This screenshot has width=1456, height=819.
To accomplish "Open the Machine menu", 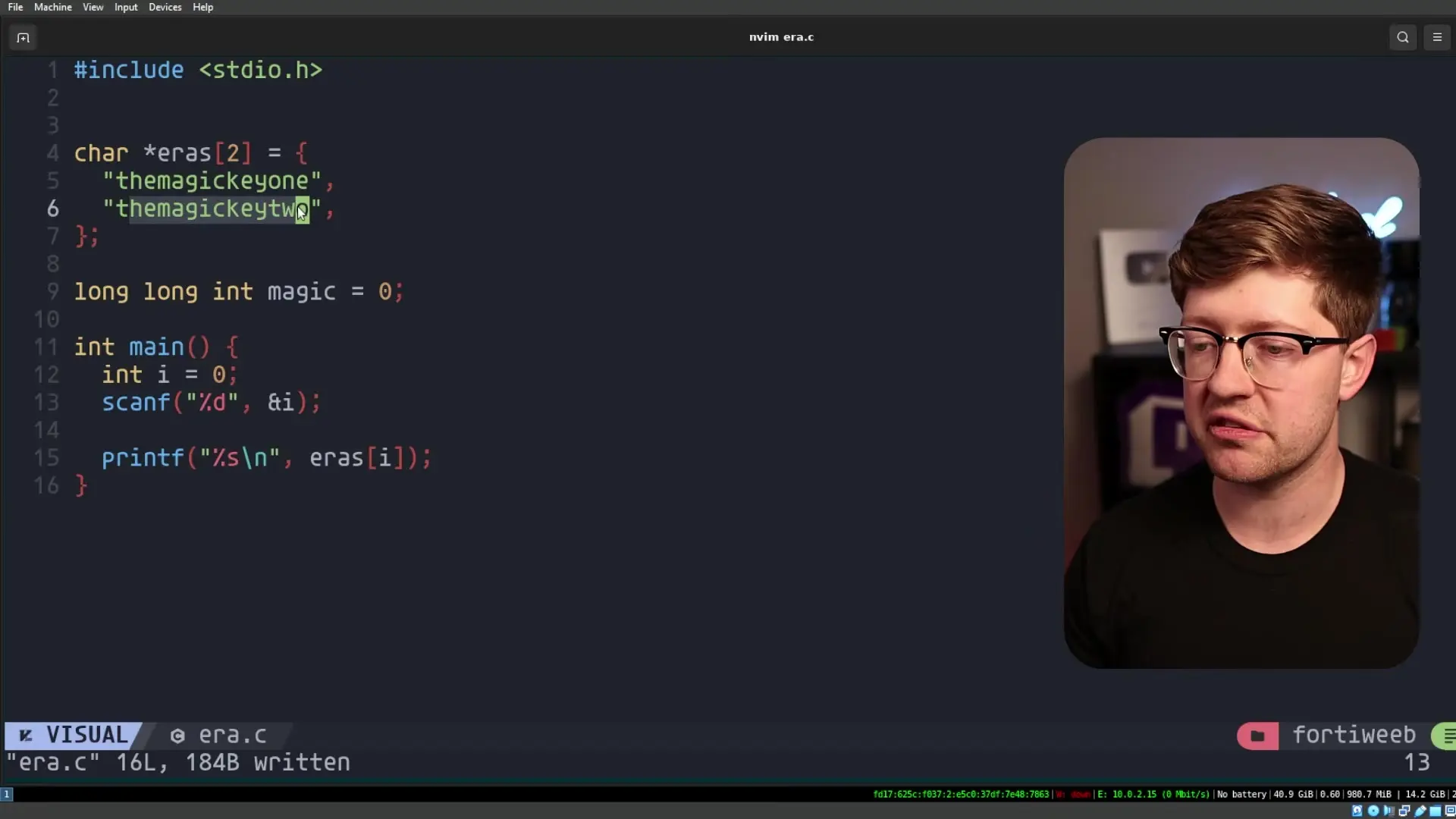I will [52, 7].
